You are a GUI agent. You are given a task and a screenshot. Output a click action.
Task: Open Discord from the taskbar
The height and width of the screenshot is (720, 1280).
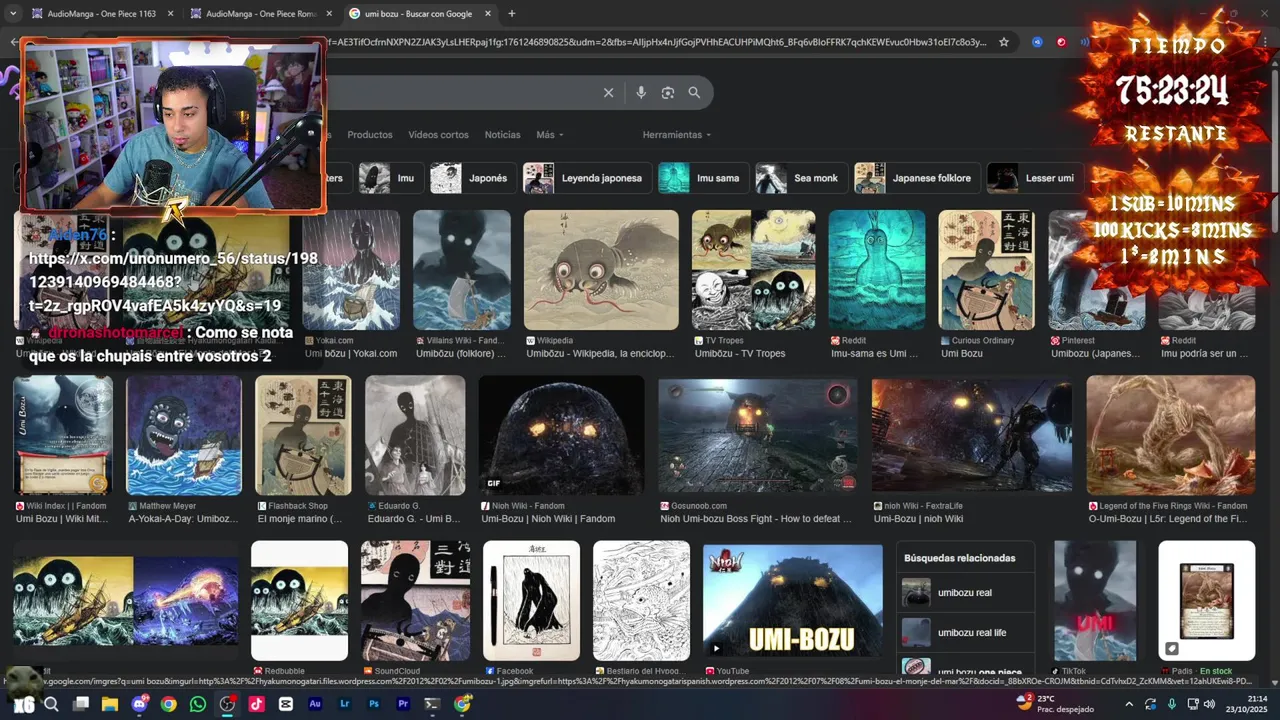click(139, 704)
